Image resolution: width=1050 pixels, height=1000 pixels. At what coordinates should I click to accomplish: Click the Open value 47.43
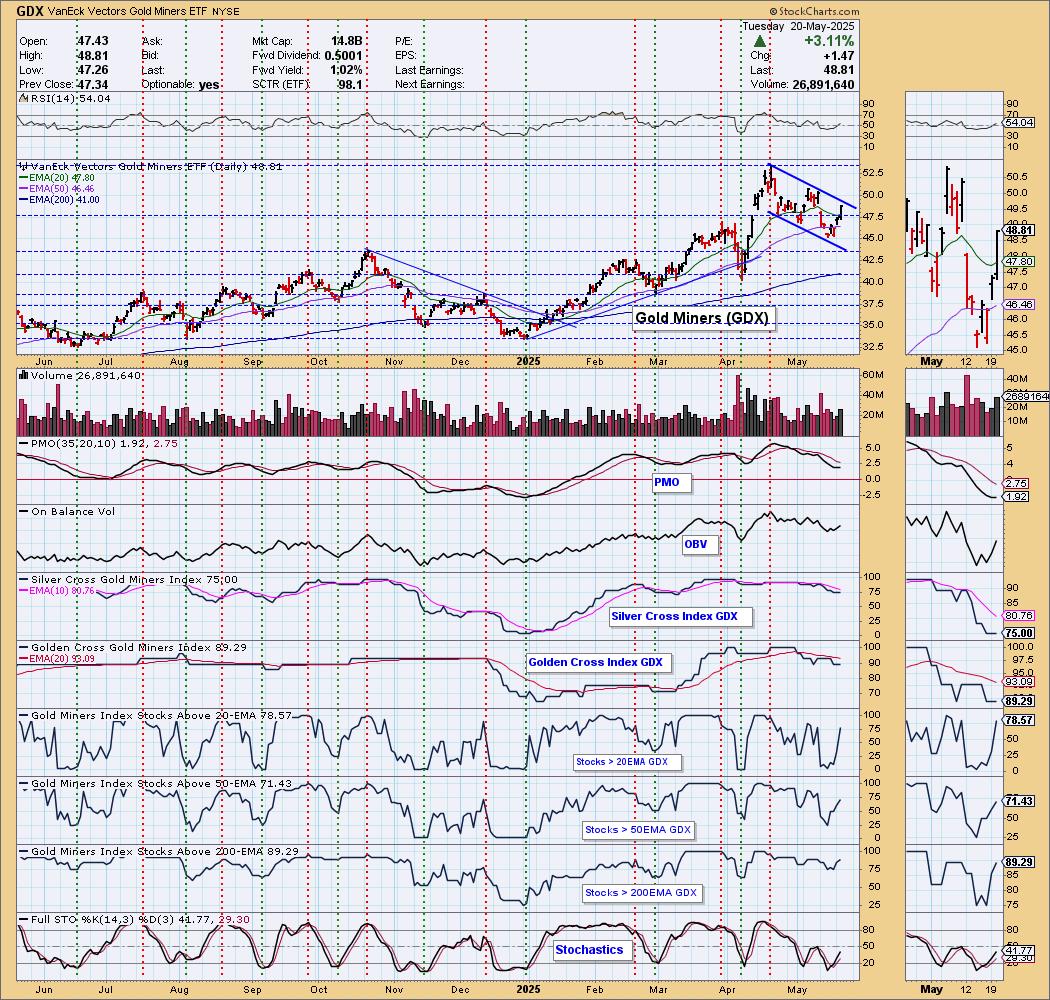coord(92,41)
